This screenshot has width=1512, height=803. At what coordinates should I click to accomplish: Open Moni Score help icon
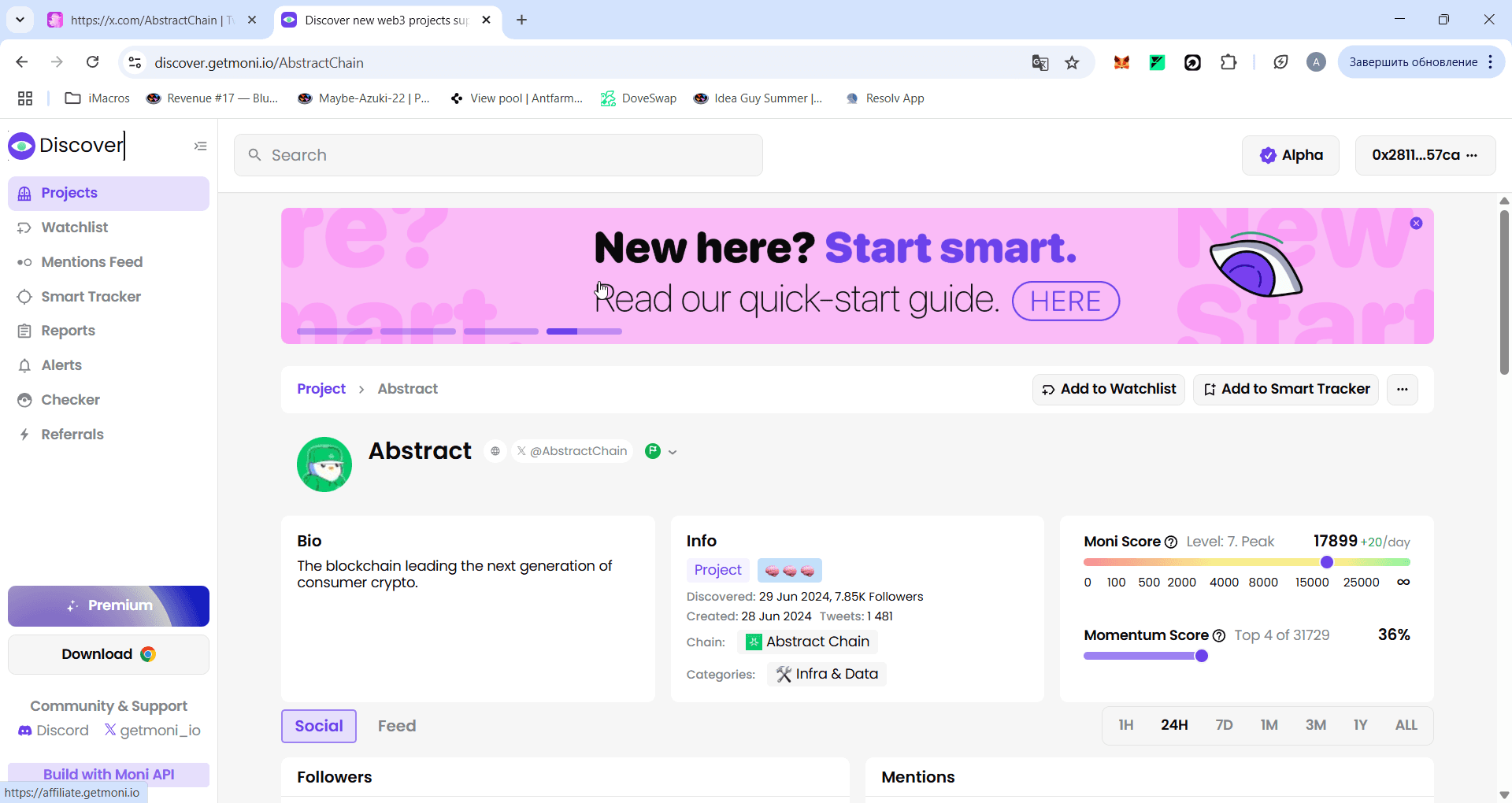[1171, 542]
